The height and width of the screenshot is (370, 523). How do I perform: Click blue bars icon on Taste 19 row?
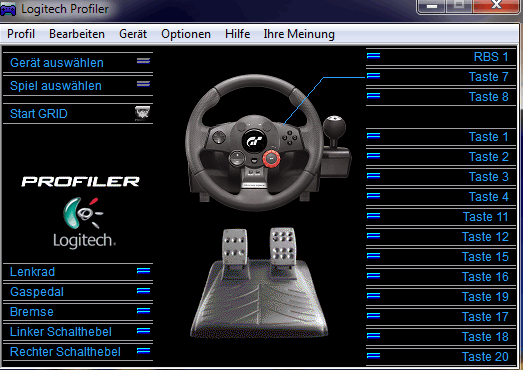tap(374, 296)
